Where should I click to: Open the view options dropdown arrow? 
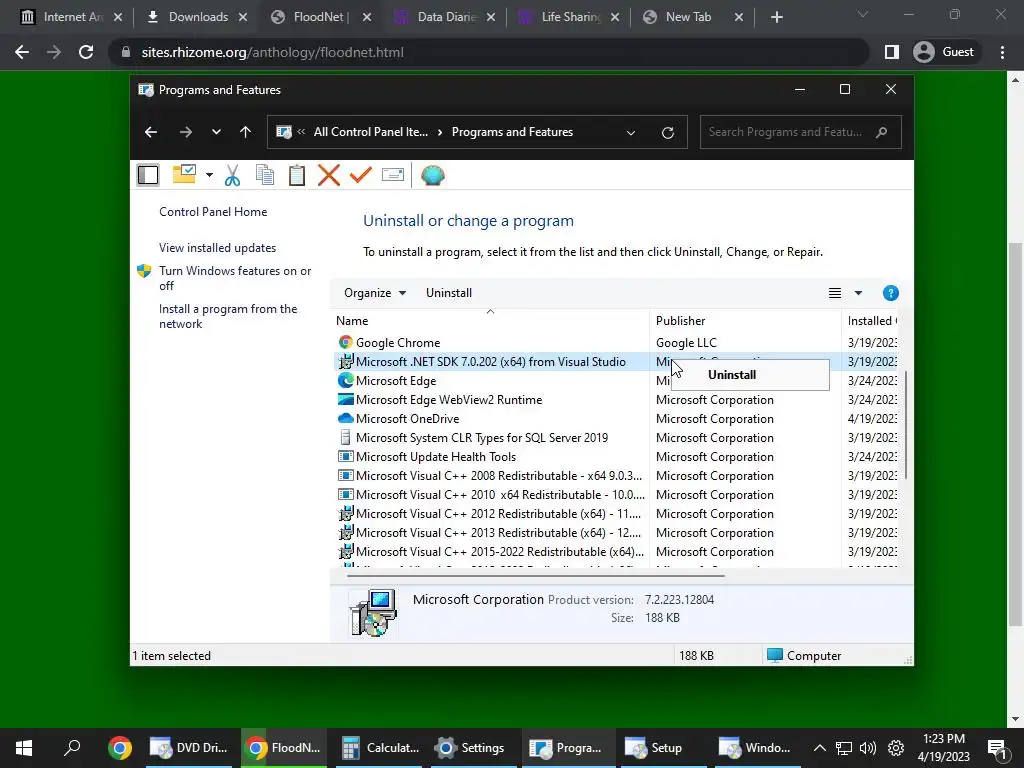click(858, 293)
